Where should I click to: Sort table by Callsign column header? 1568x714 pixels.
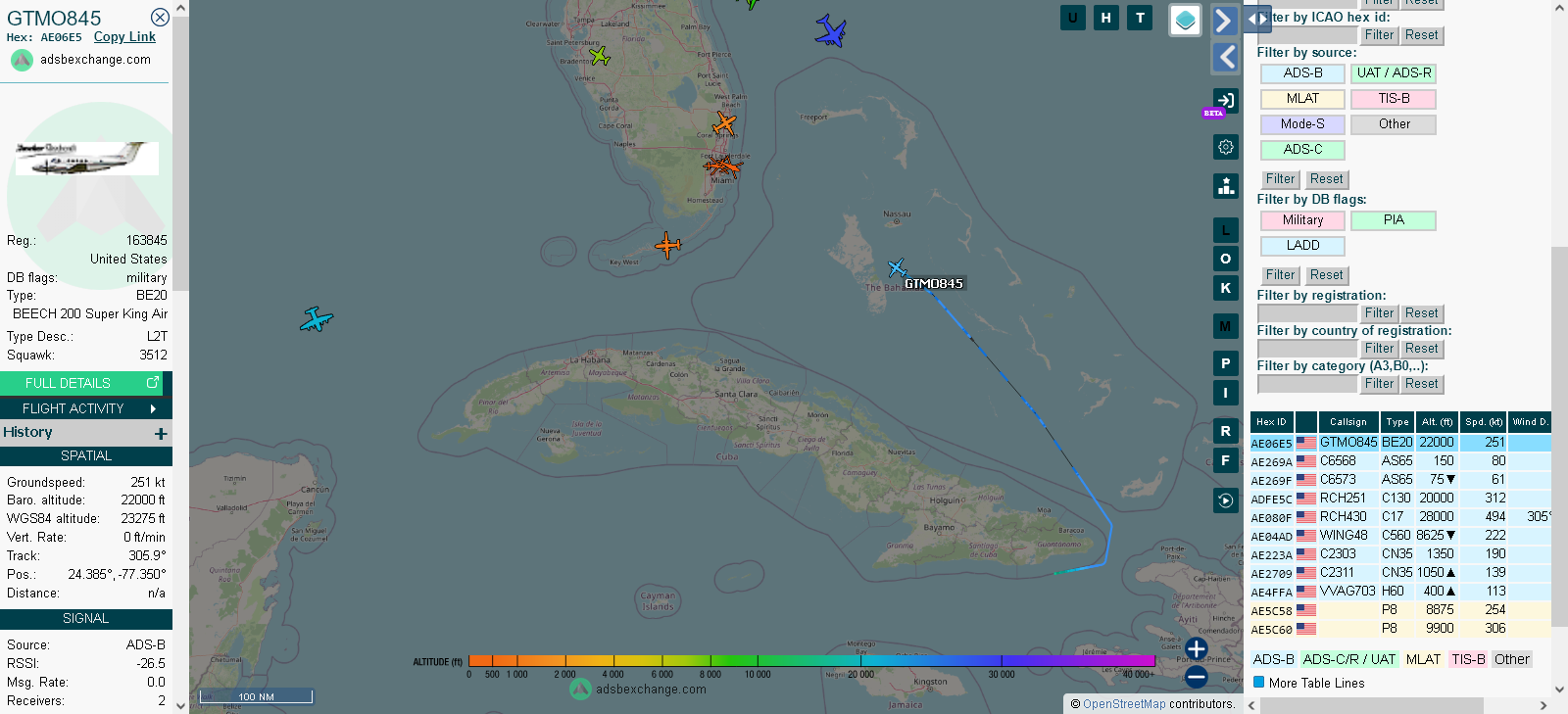click(x=1348, y=422)
